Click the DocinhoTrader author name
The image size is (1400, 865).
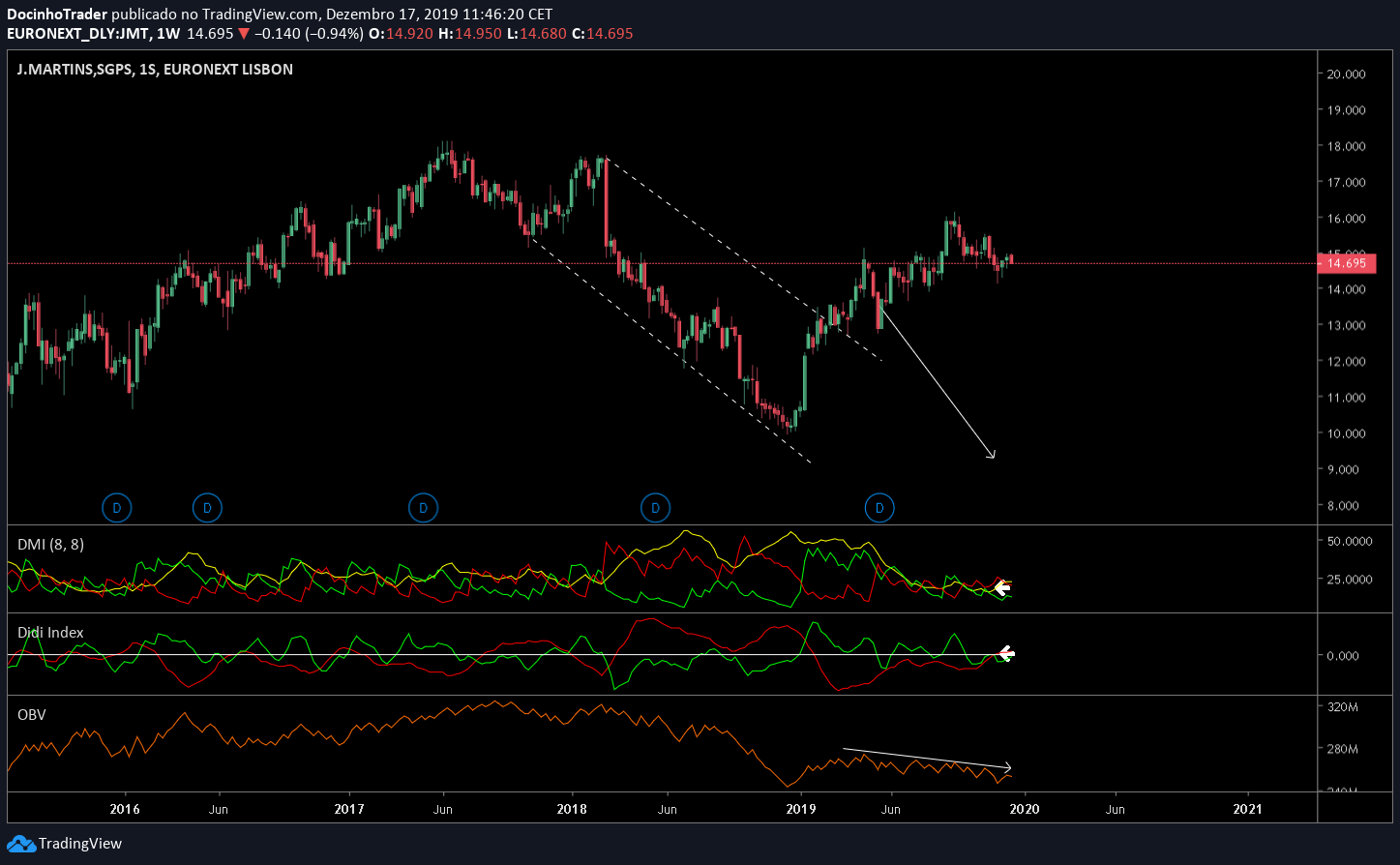(57, 15)
